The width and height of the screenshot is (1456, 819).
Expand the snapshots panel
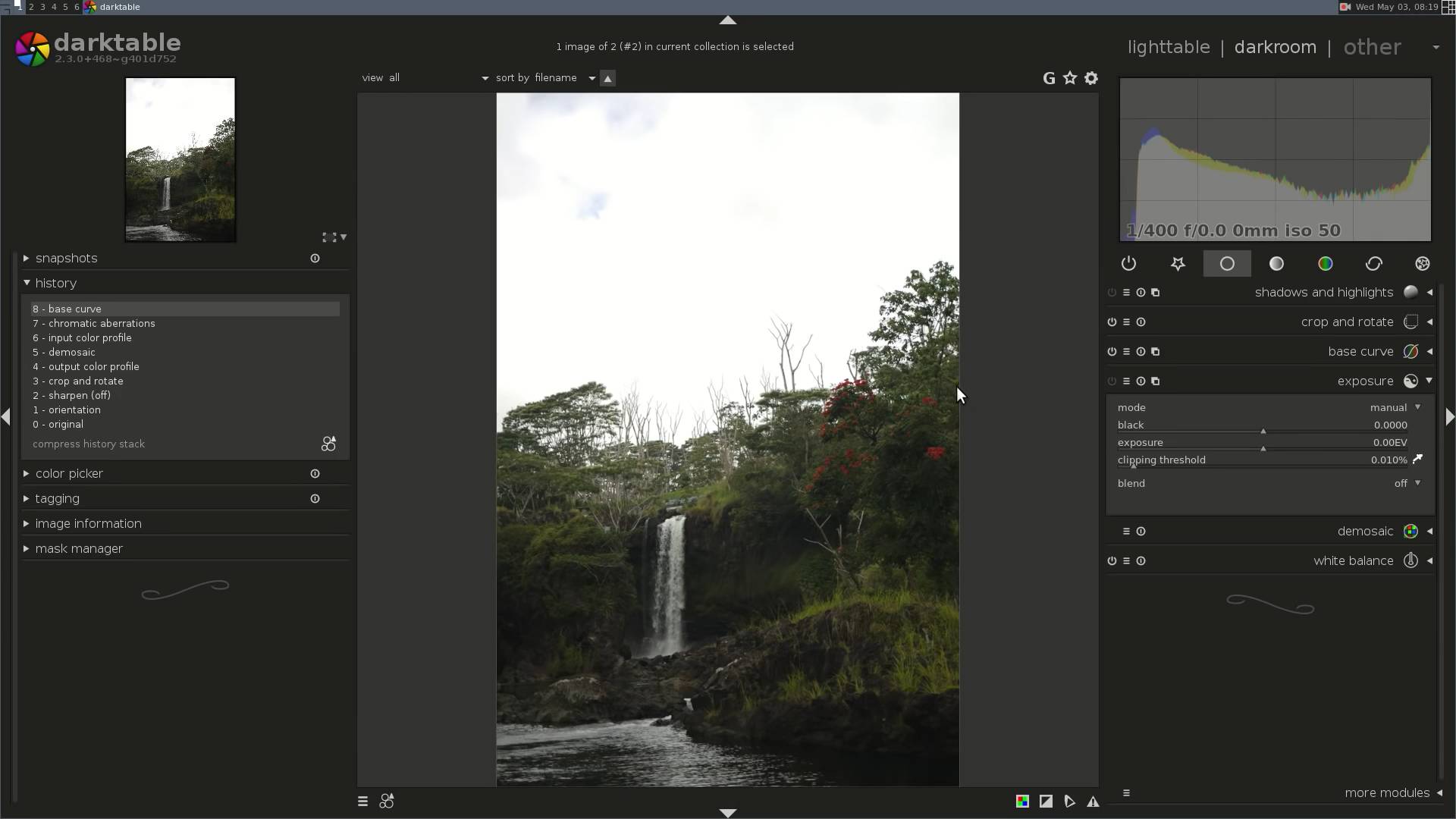pyautogui.click(x=66, y=259)
